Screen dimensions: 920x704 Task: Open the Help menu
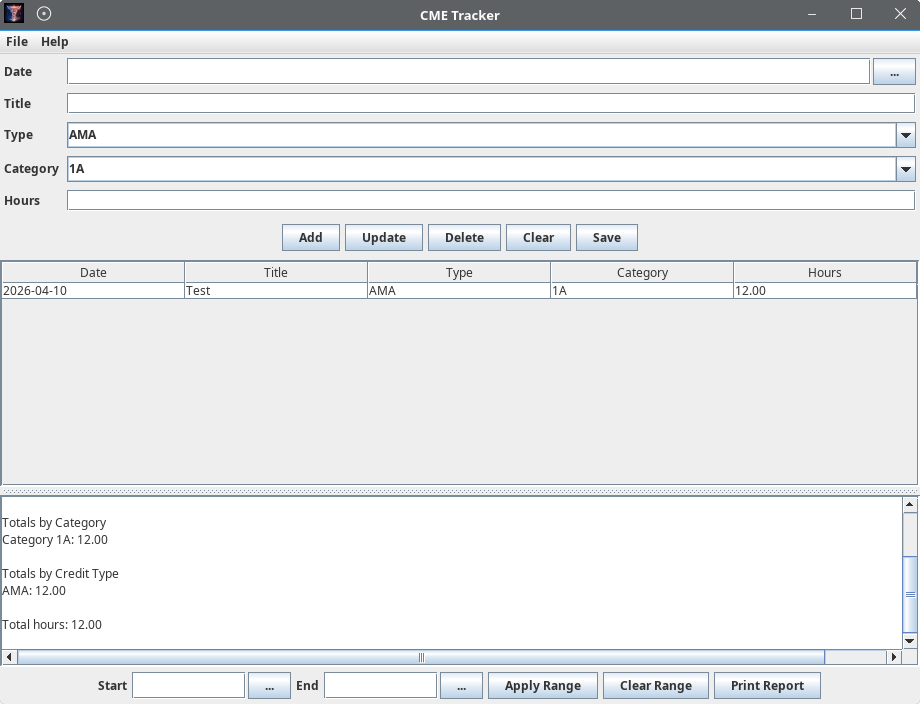coord(55,42)
